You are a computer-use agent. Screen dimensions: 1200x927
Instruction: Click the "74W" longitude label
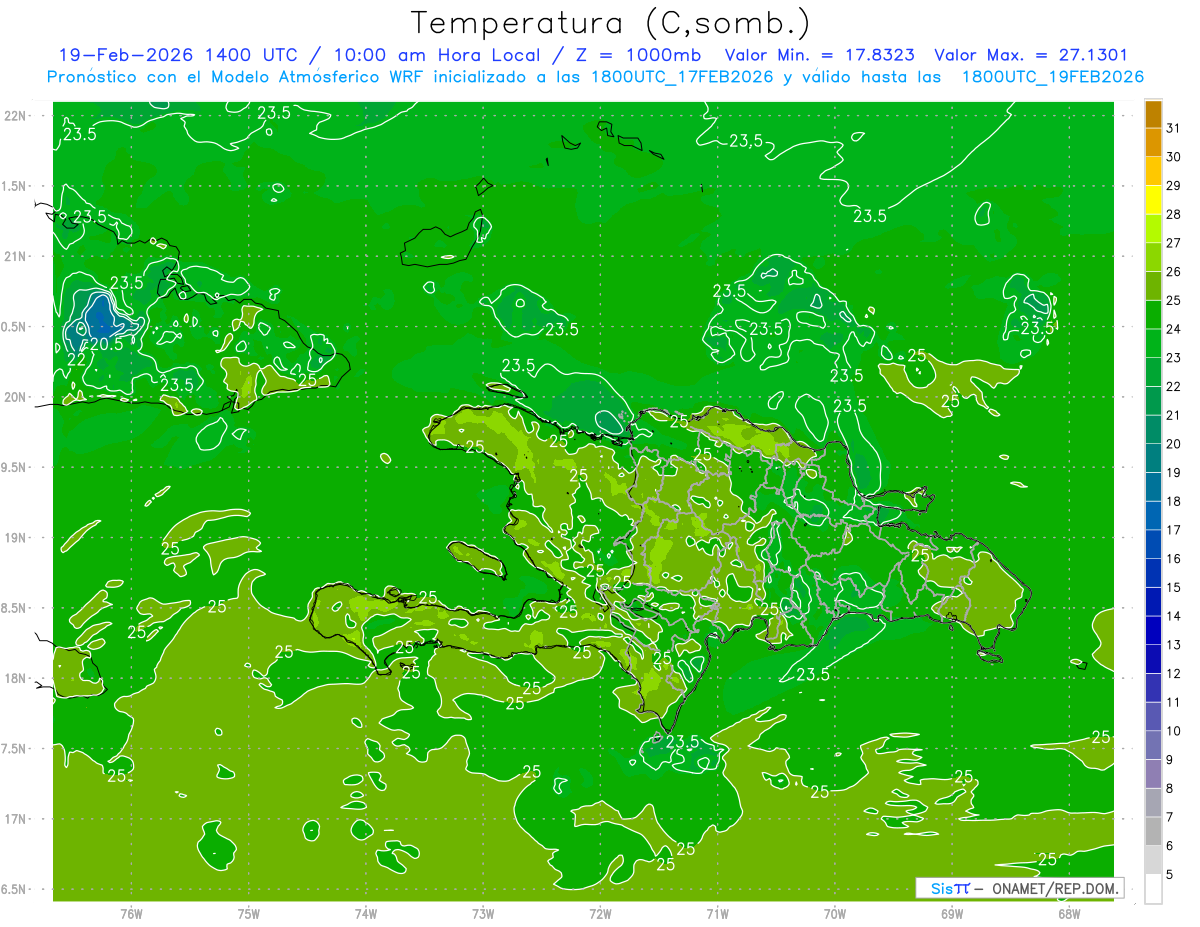[366, 914]
